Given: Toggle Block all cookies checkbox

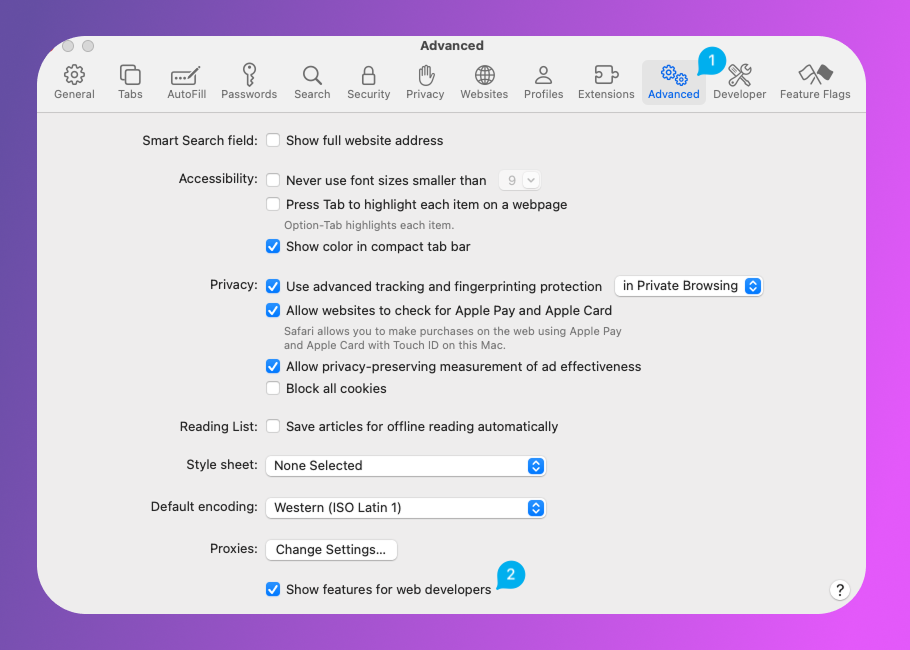Looking at the screenshot, I should click(273, 389).
